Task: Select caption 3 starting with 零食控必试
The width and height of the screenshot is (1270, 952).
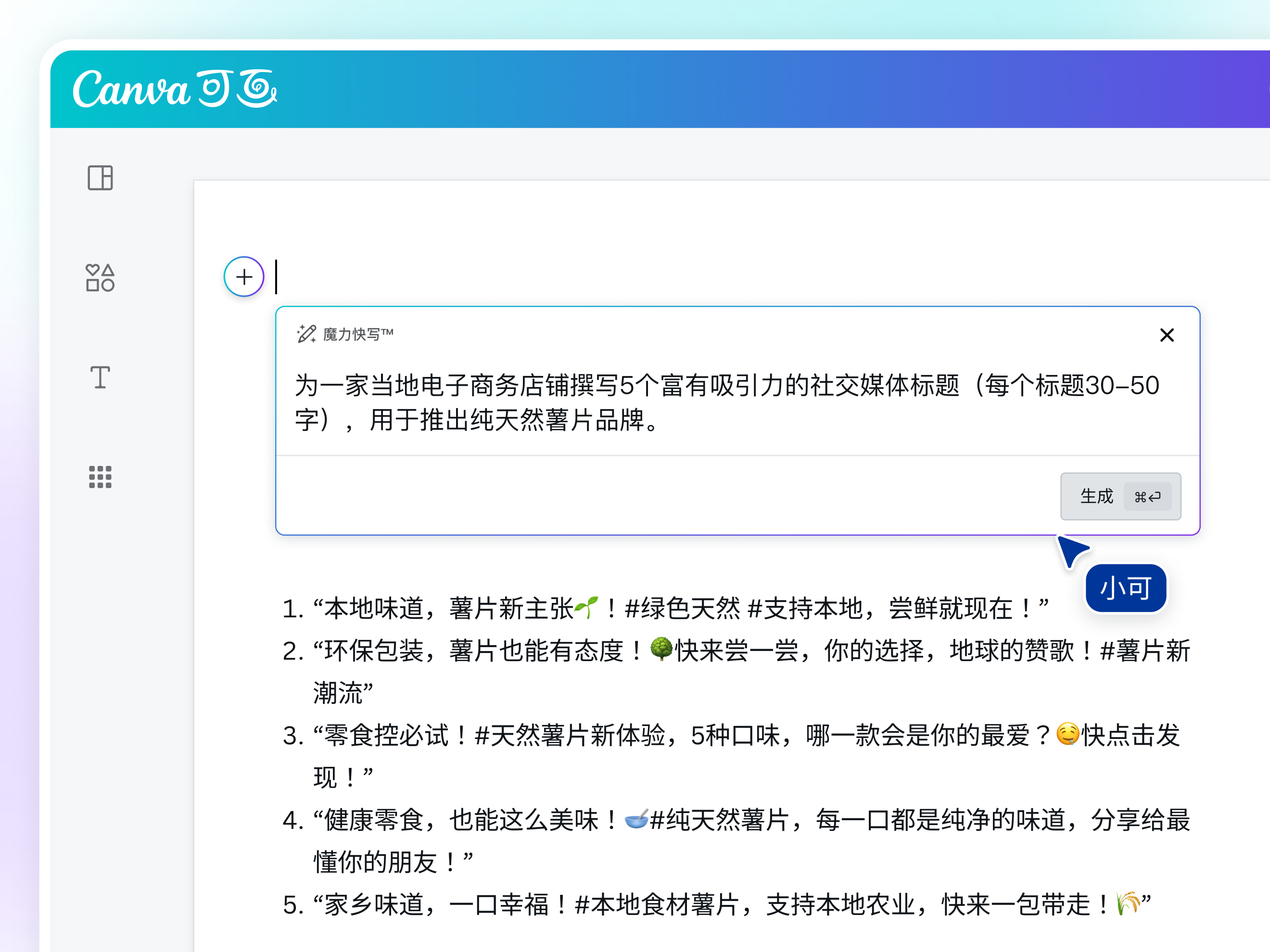Action: (747, 736)
